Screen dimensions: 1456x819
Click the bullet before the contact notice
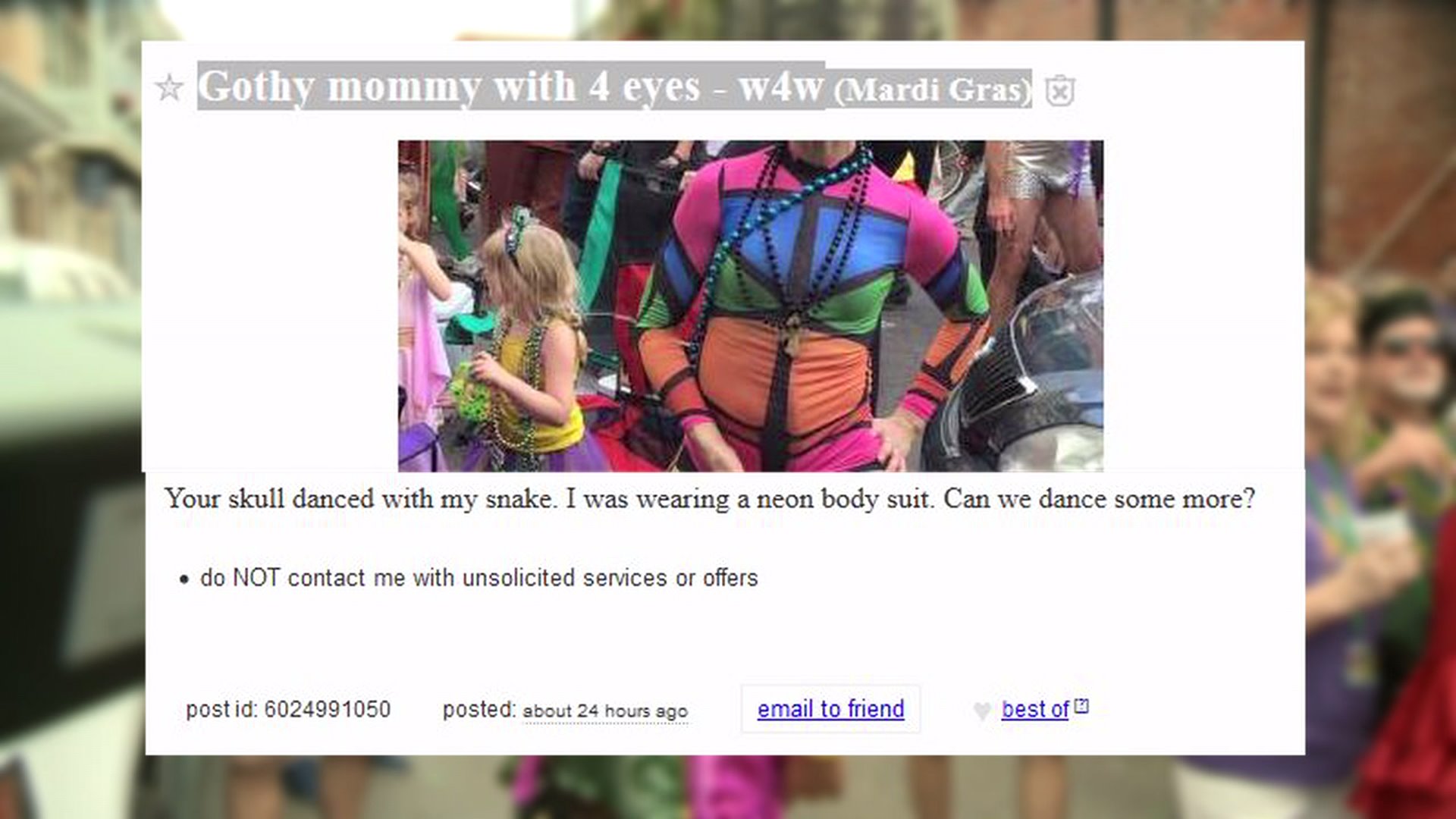pos(184,580)
